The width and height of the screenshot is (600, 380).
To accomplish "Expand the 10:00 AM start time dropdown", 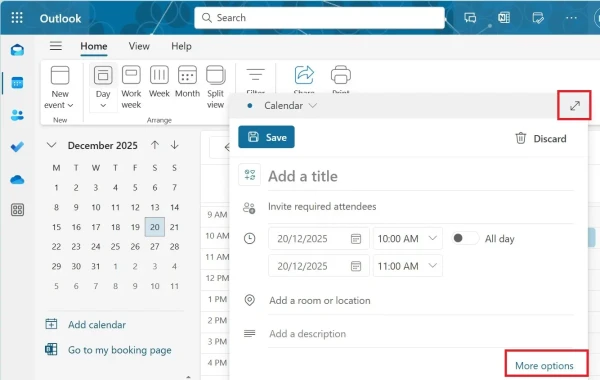I will pos(432,238).
